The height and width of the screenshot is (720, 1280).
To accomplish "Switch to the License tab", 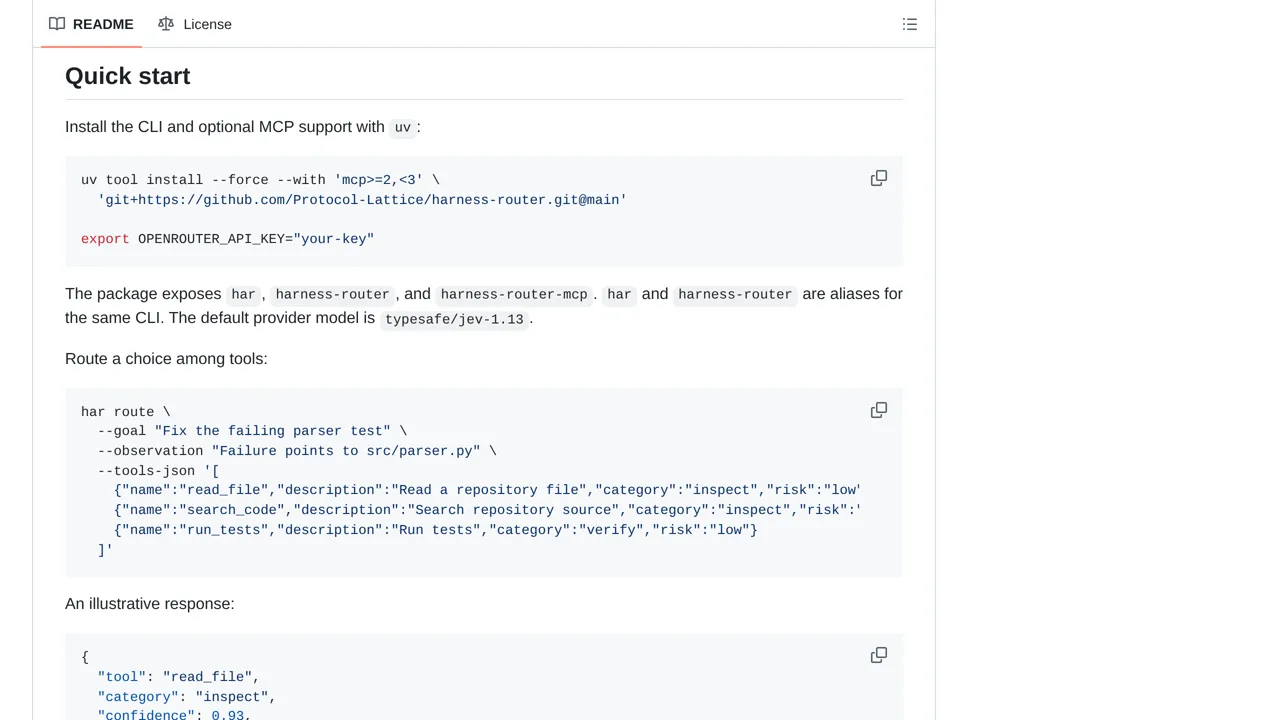I will click(195, 24).
